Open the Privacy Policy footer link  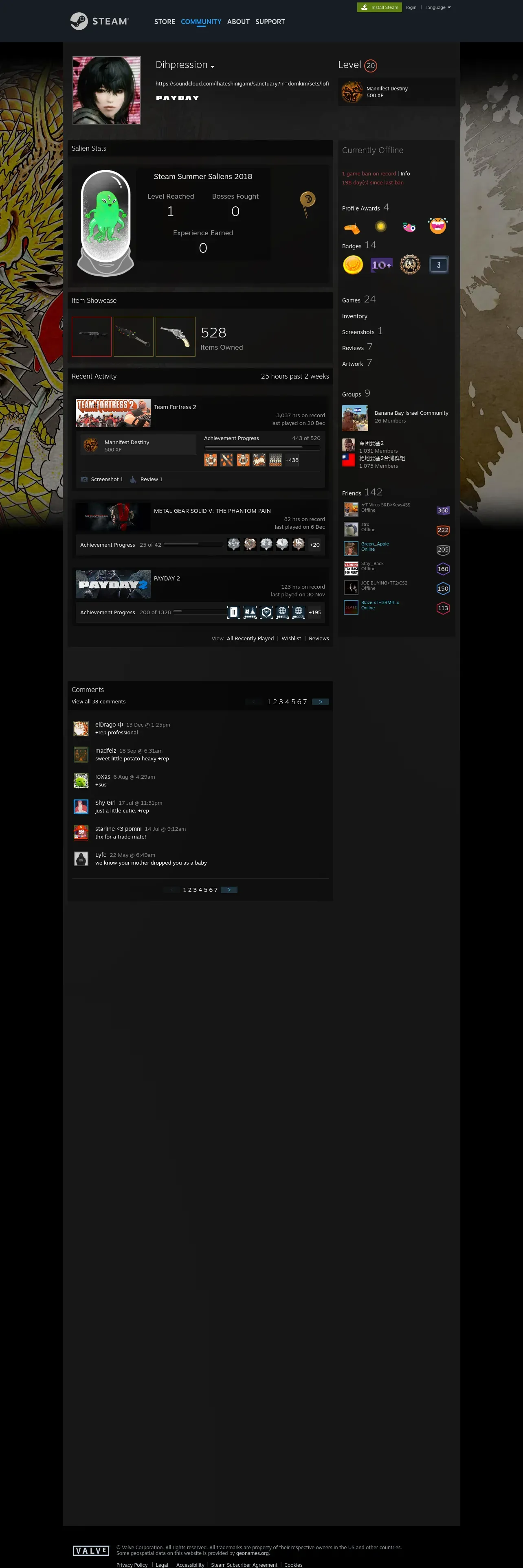pyautogui.click(x=132, y=1564)
